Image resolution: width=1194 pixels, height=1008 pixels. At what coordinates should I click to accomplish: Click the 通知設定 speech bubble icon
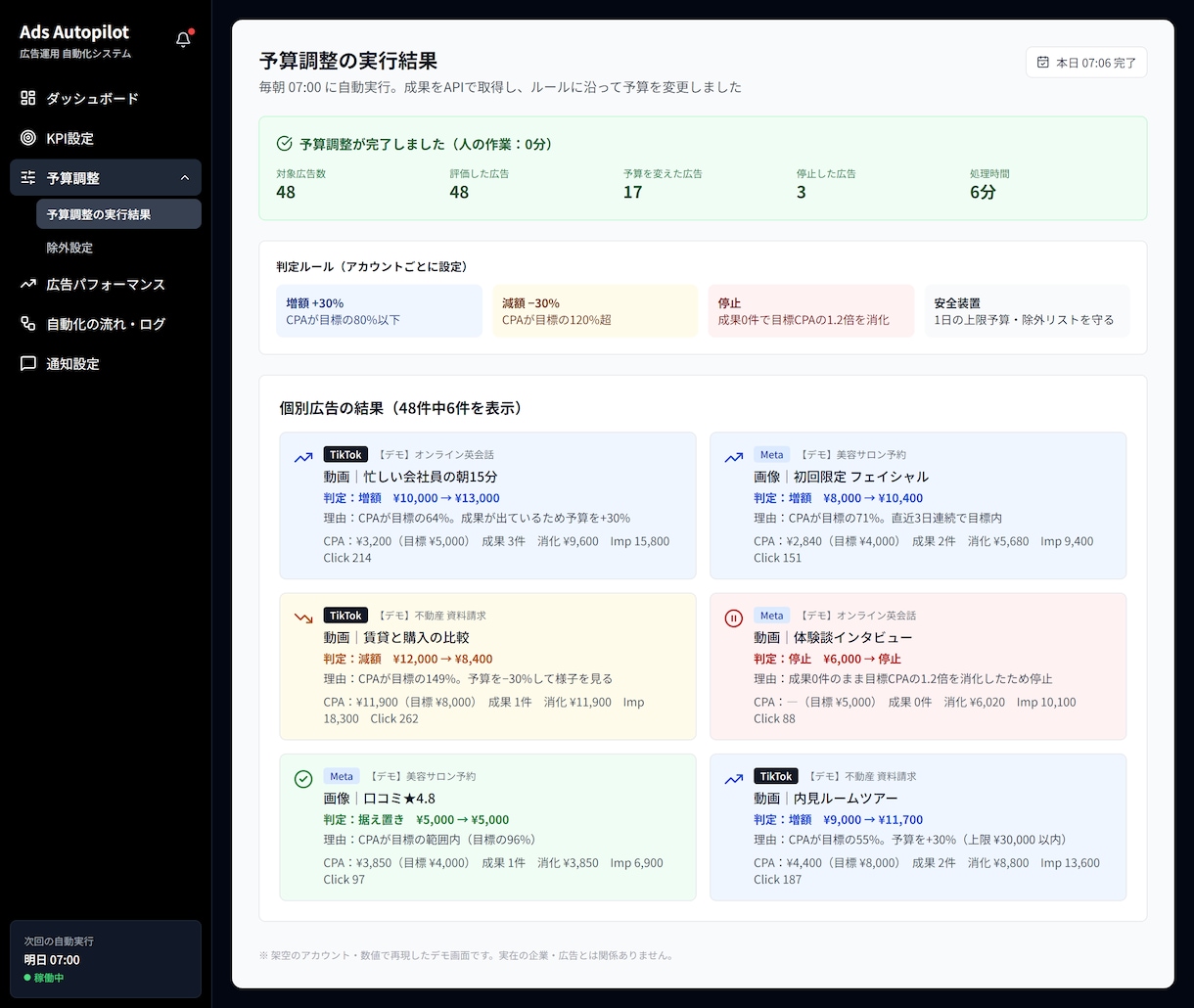pyautogui.click(x=28, y=363)
